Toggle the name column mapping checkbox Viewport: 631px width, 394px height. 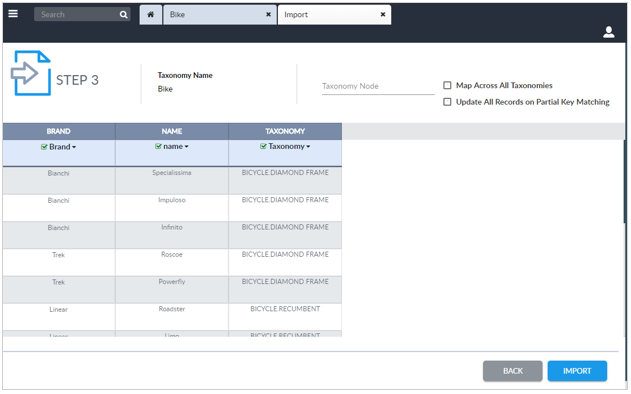point(158,146)
